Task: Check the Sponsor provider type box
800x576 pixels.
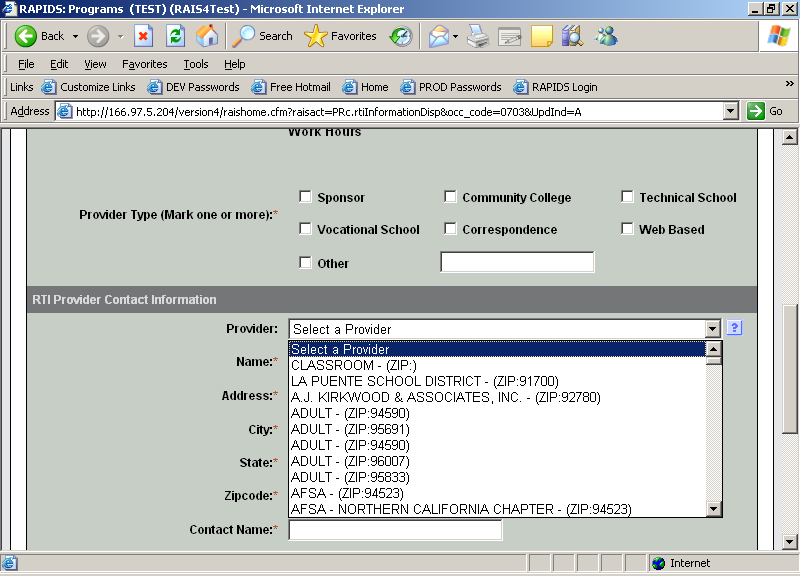Action: coord(306,197)
